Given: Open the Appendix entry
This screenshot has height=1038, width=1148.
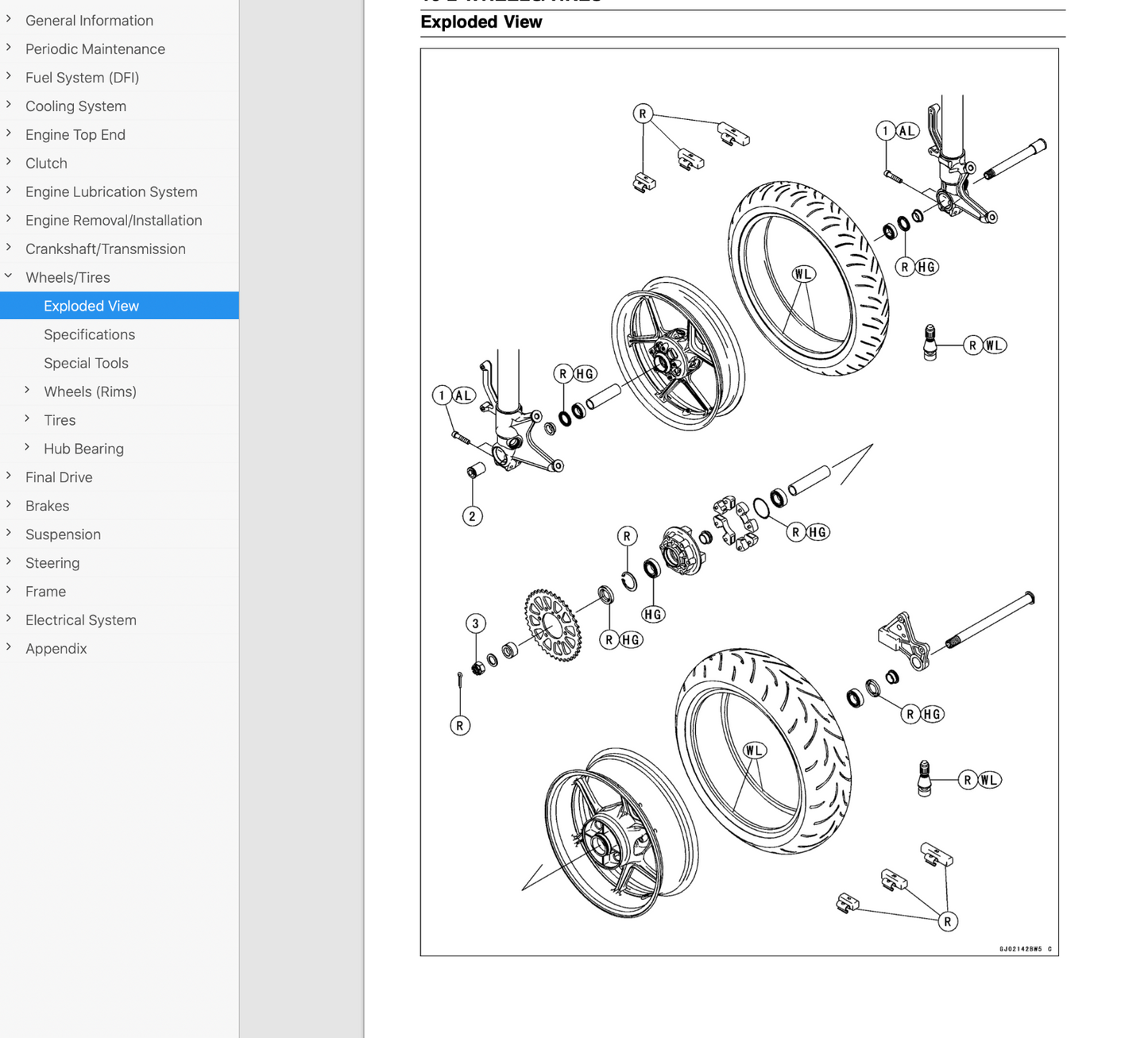Looking at the screenshot, I should [56, 649].
